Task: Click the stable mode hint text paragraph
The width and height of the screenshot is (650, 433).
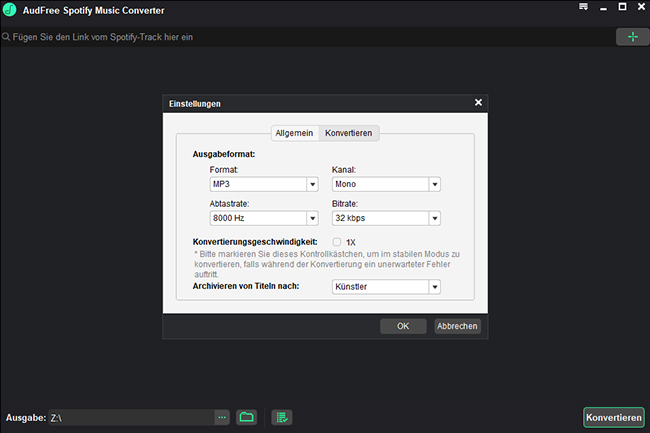Action: point(327,264)
